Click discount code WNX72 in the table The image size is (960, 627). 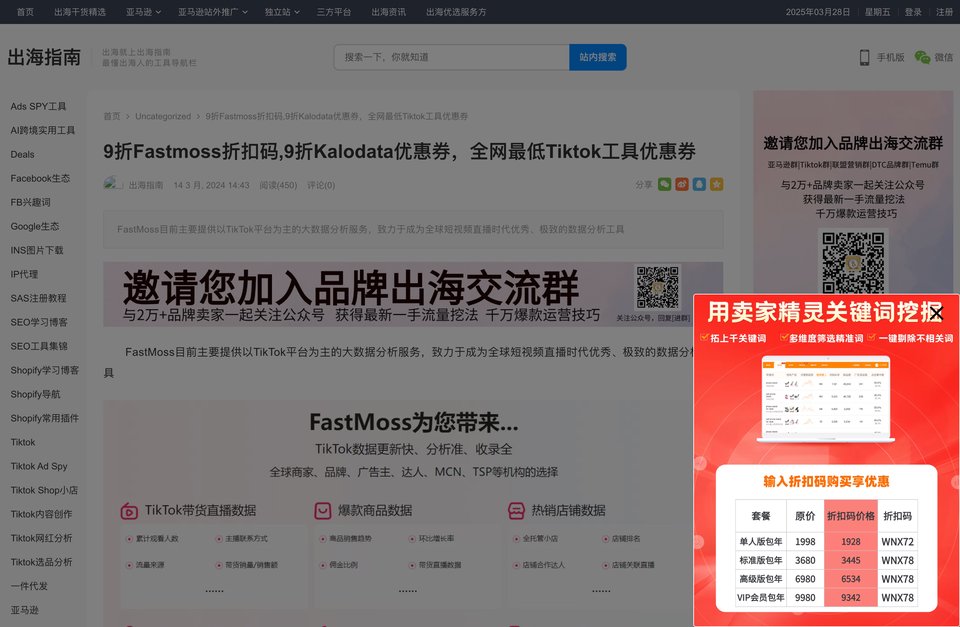click(897, 541)
